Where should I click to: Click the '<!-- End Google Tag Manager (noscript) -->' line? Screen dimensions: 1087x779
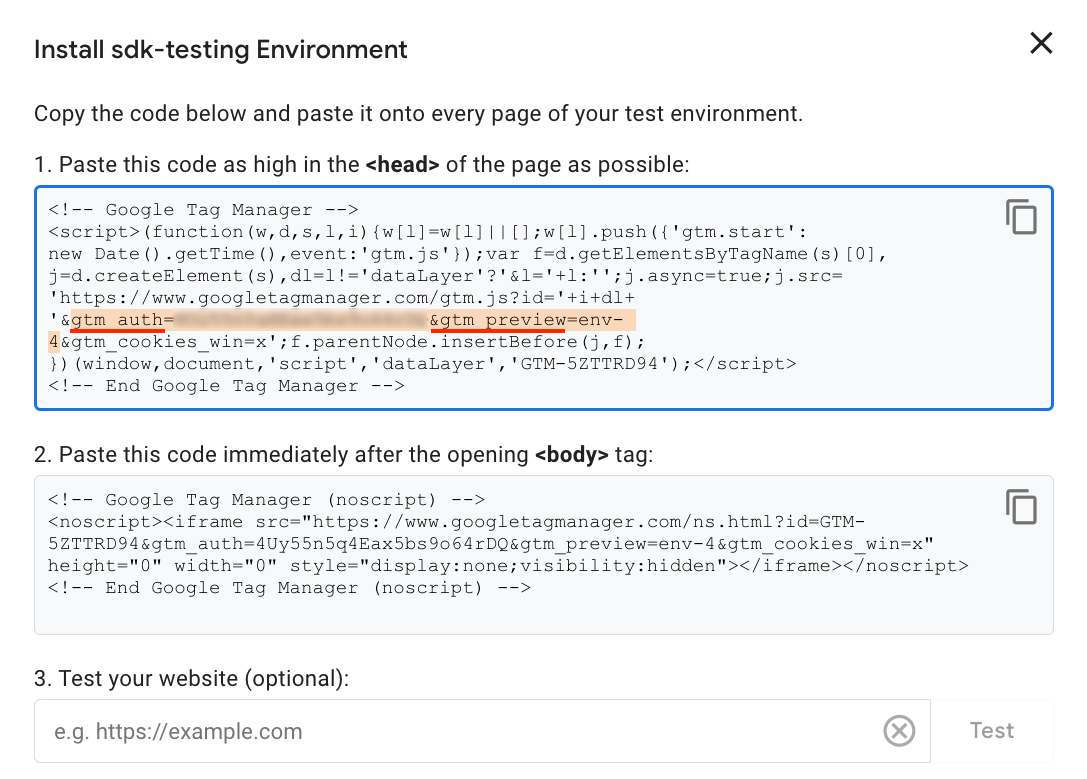click(289, 587)
